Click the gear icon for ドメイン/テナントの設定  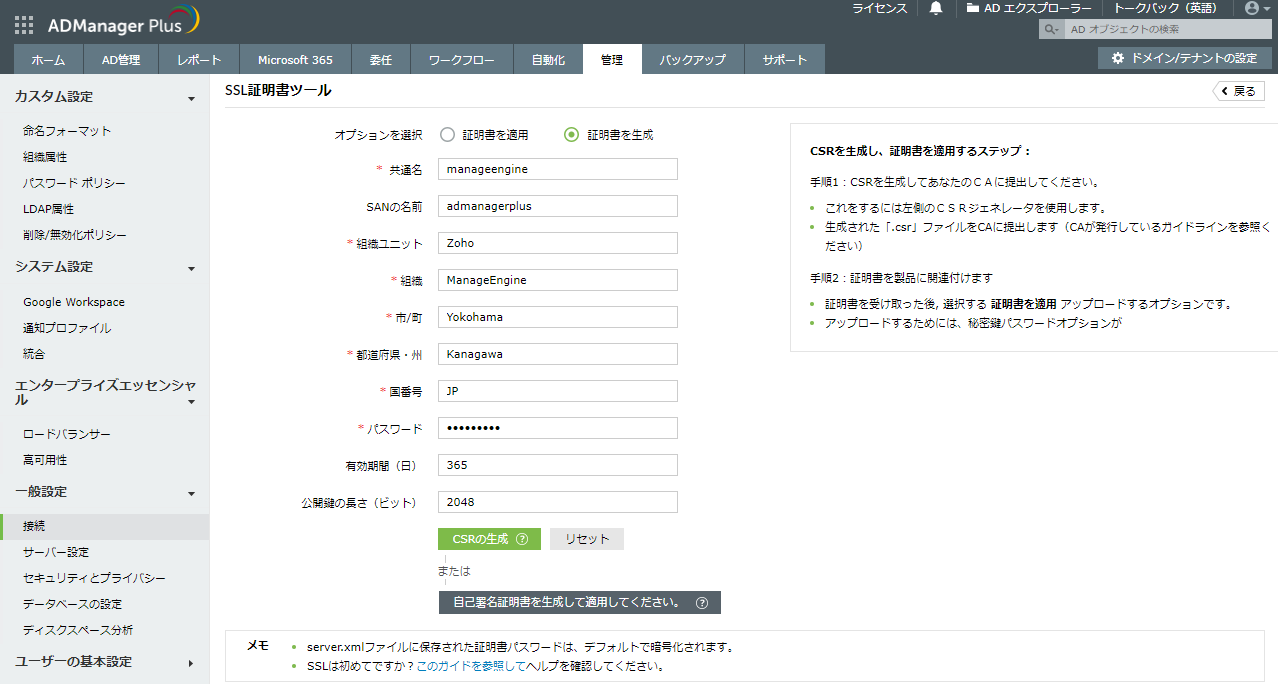coord(1118,59)
